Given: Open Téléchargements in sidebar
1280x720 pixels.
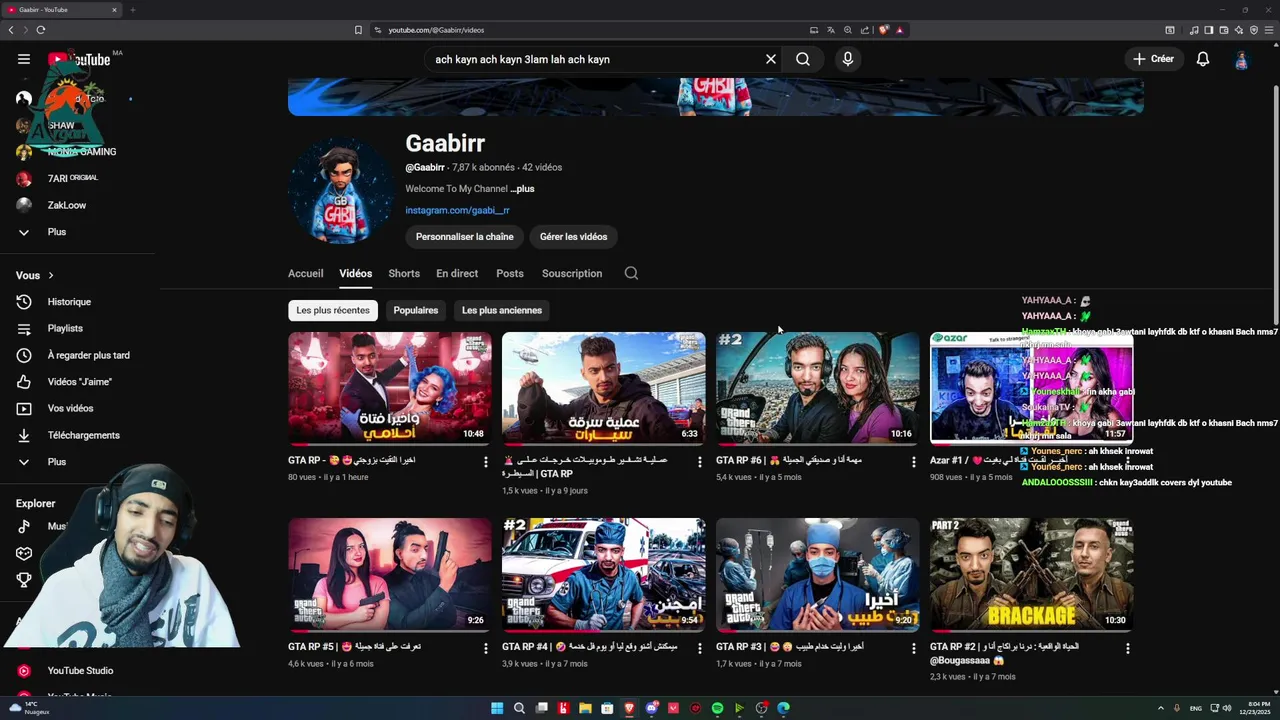Looking at the screenshot, I should (78, 435).
